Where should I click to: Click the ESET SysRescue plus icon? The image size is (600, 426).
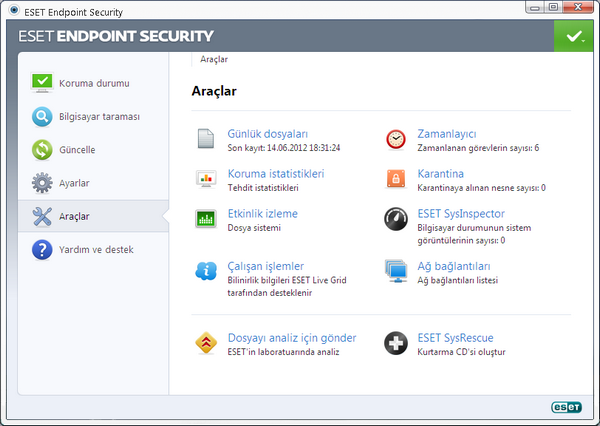click(x=396, y=343)
